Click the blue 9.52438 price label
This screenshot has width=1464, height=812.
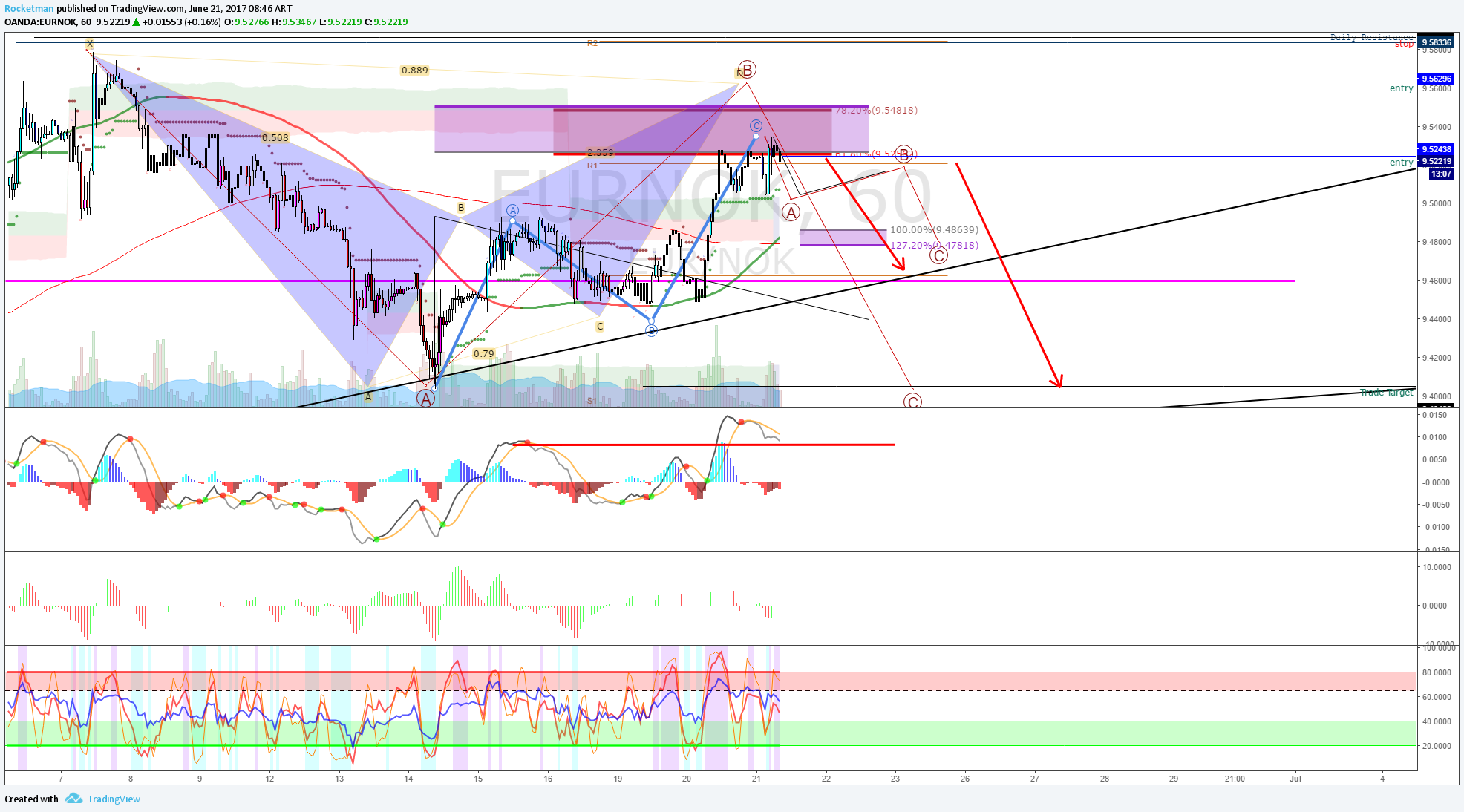[x=1436, y=149]
